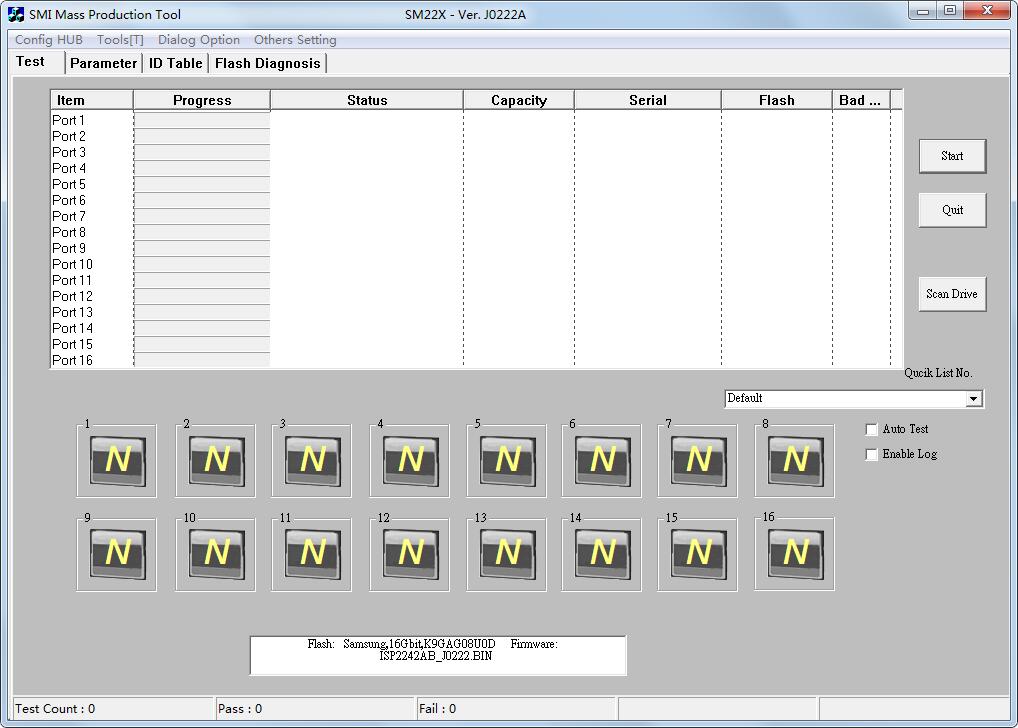Enable the Auto Test checkbox
Viewport: 1018px width, 728px height.
pyautogui.click(x=872, y=430)
